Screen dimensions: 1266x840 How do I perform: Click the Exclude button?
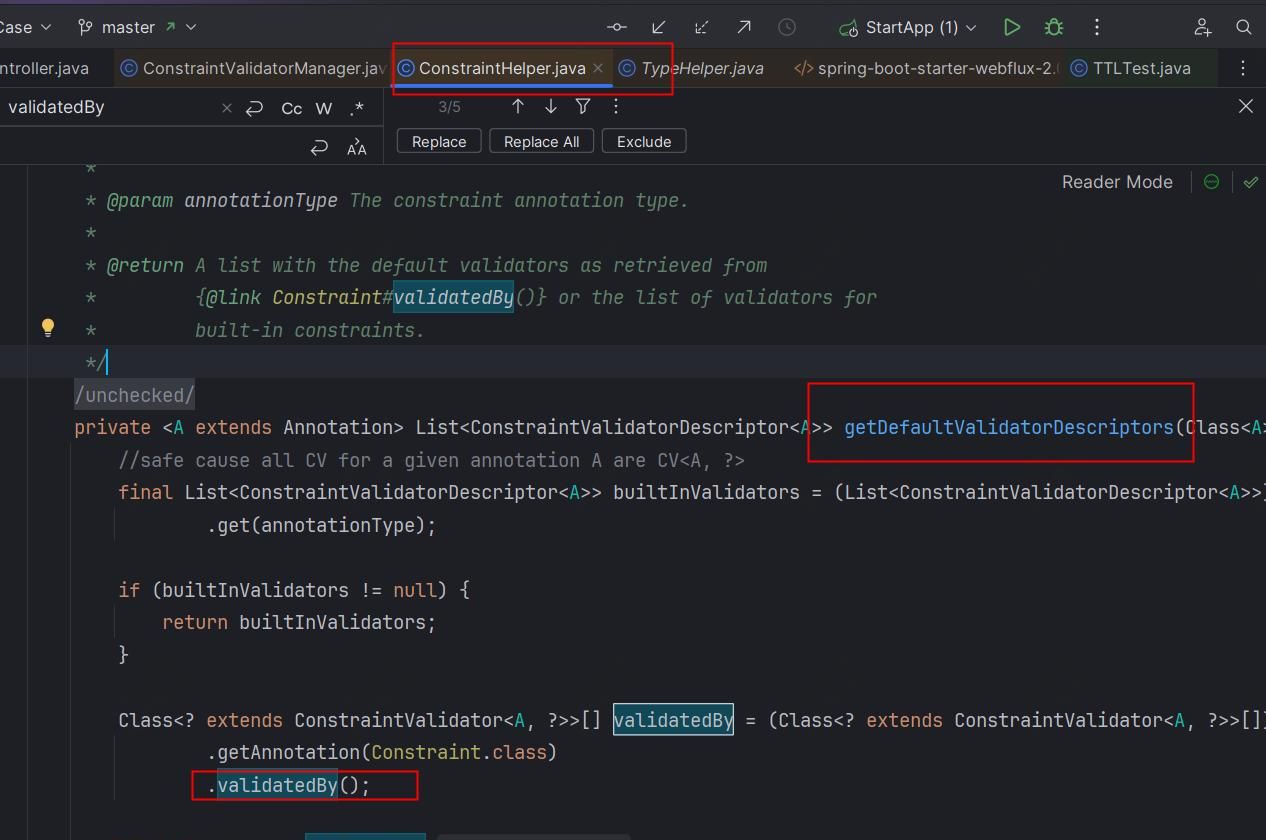click(x=644, y=141)
